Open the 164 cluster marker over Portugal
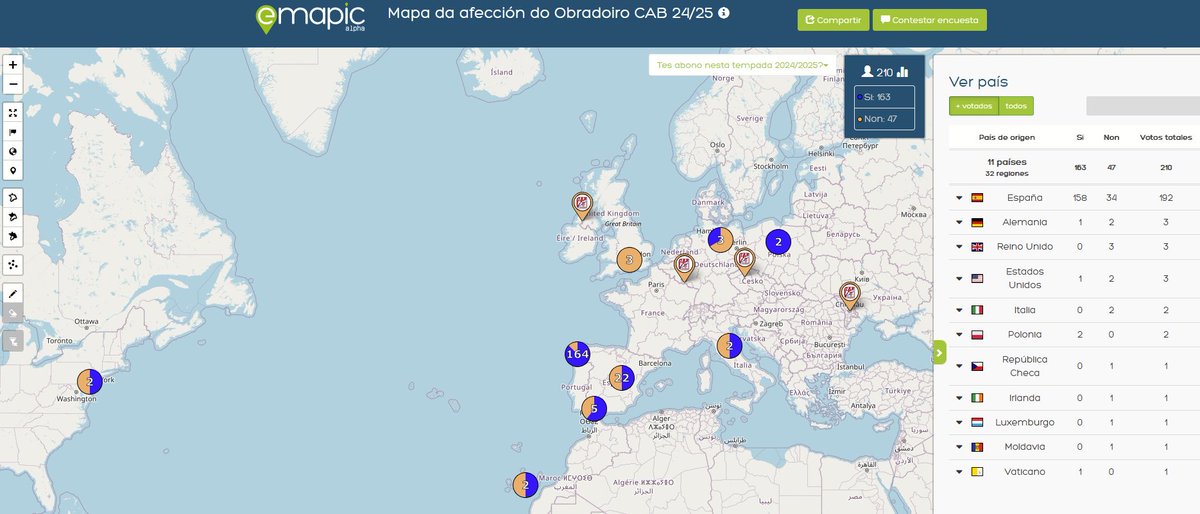 tap(578, 354)
